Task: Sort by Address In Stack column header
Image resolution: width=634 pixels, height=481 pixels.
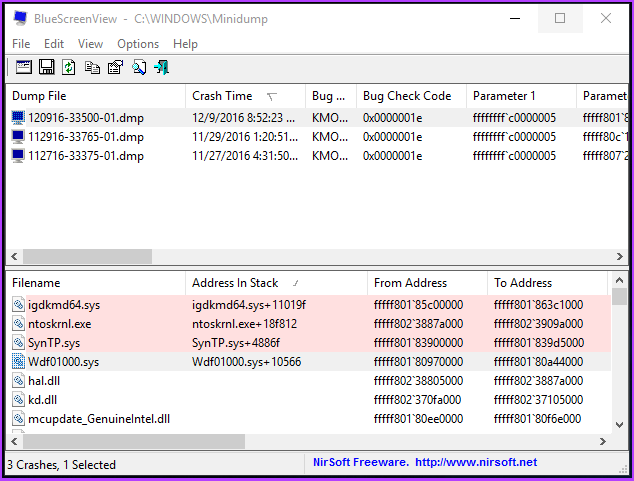Action: coord(277,283)
